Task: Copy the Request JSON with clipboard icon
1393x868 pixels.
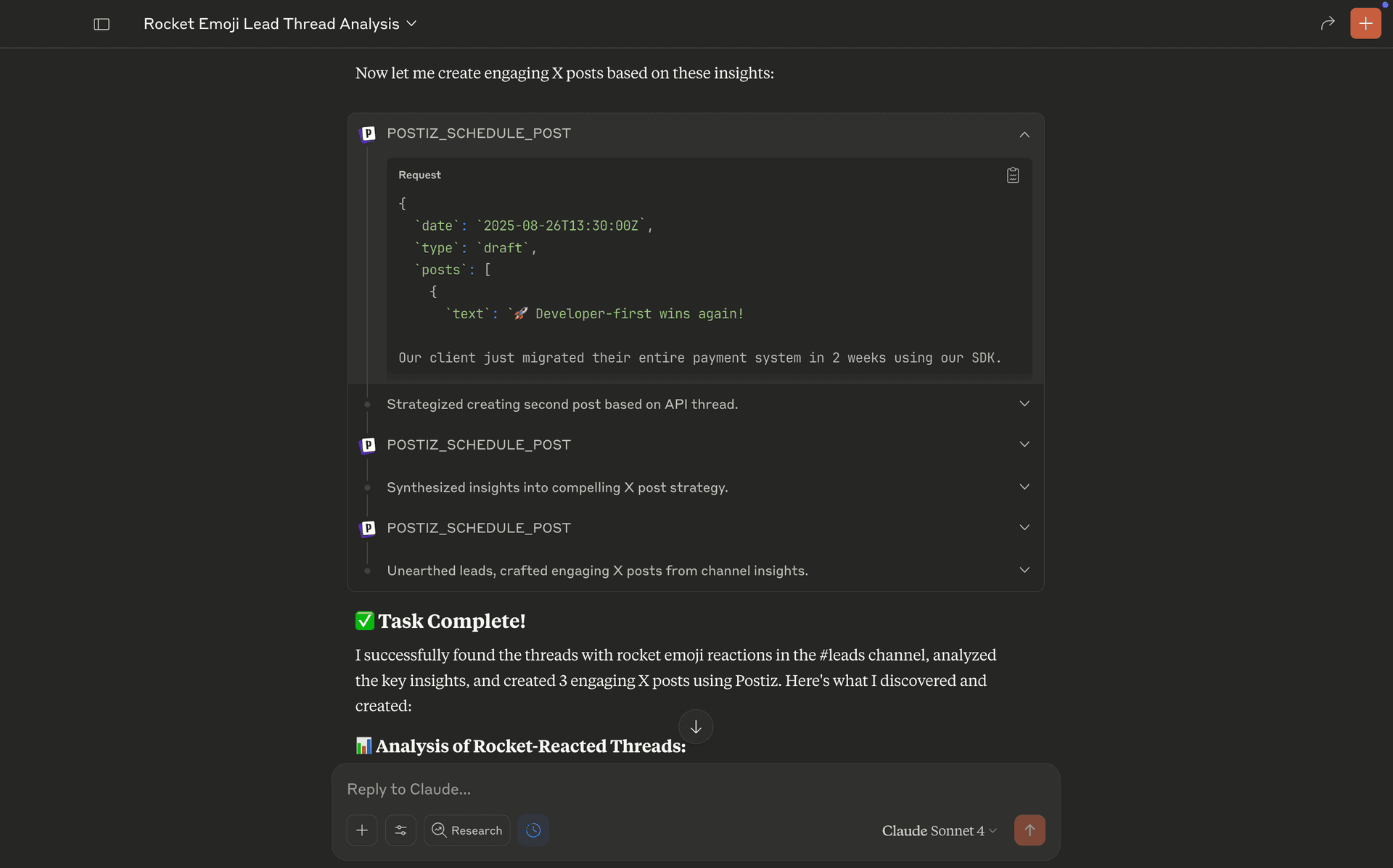Action: tap(1012, 175)
